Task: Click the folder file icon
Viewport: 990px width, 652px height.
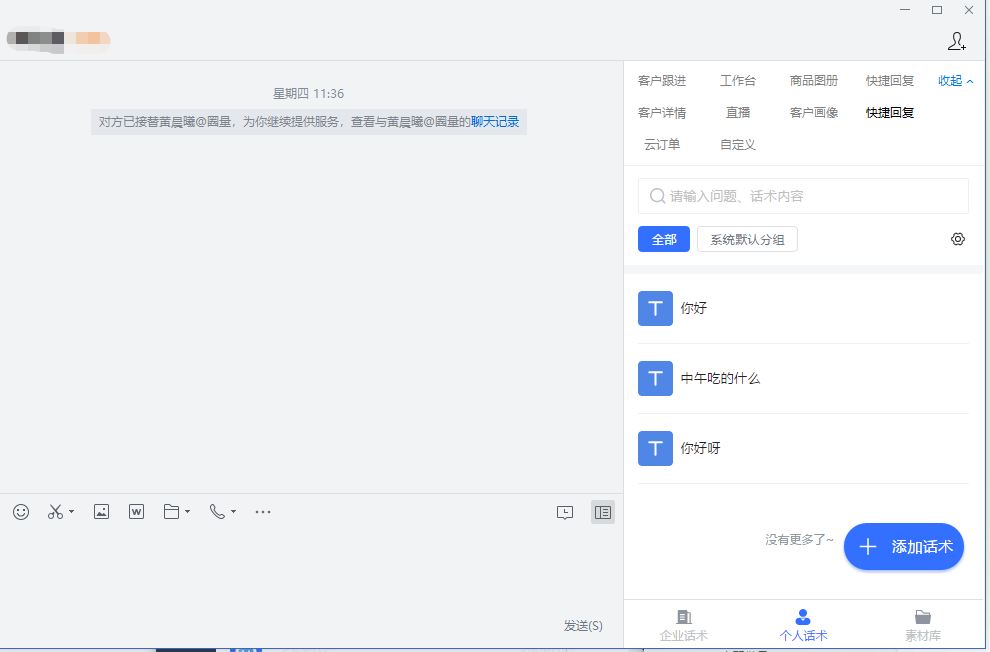Action: coord(172,512)
